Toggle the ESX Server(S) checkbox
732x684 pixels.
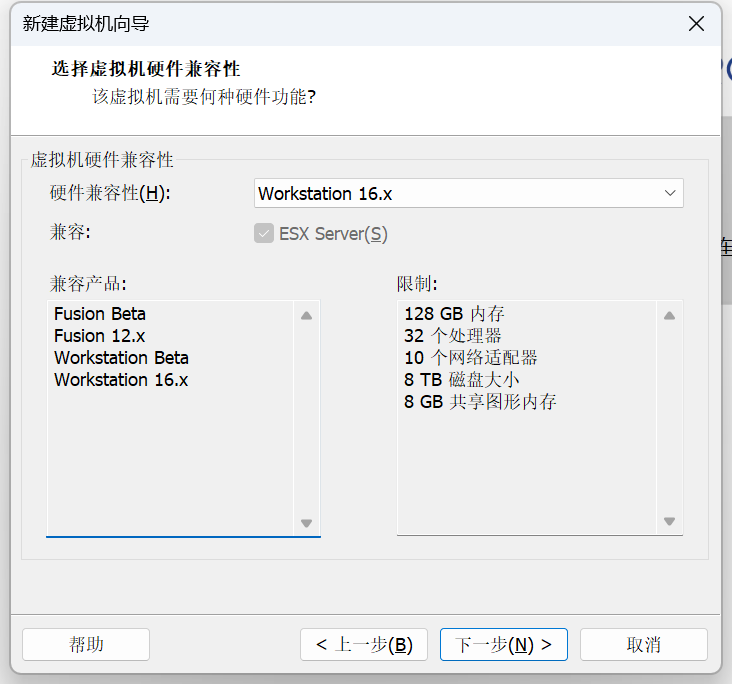pyautogui.click(x=264, y=233)
